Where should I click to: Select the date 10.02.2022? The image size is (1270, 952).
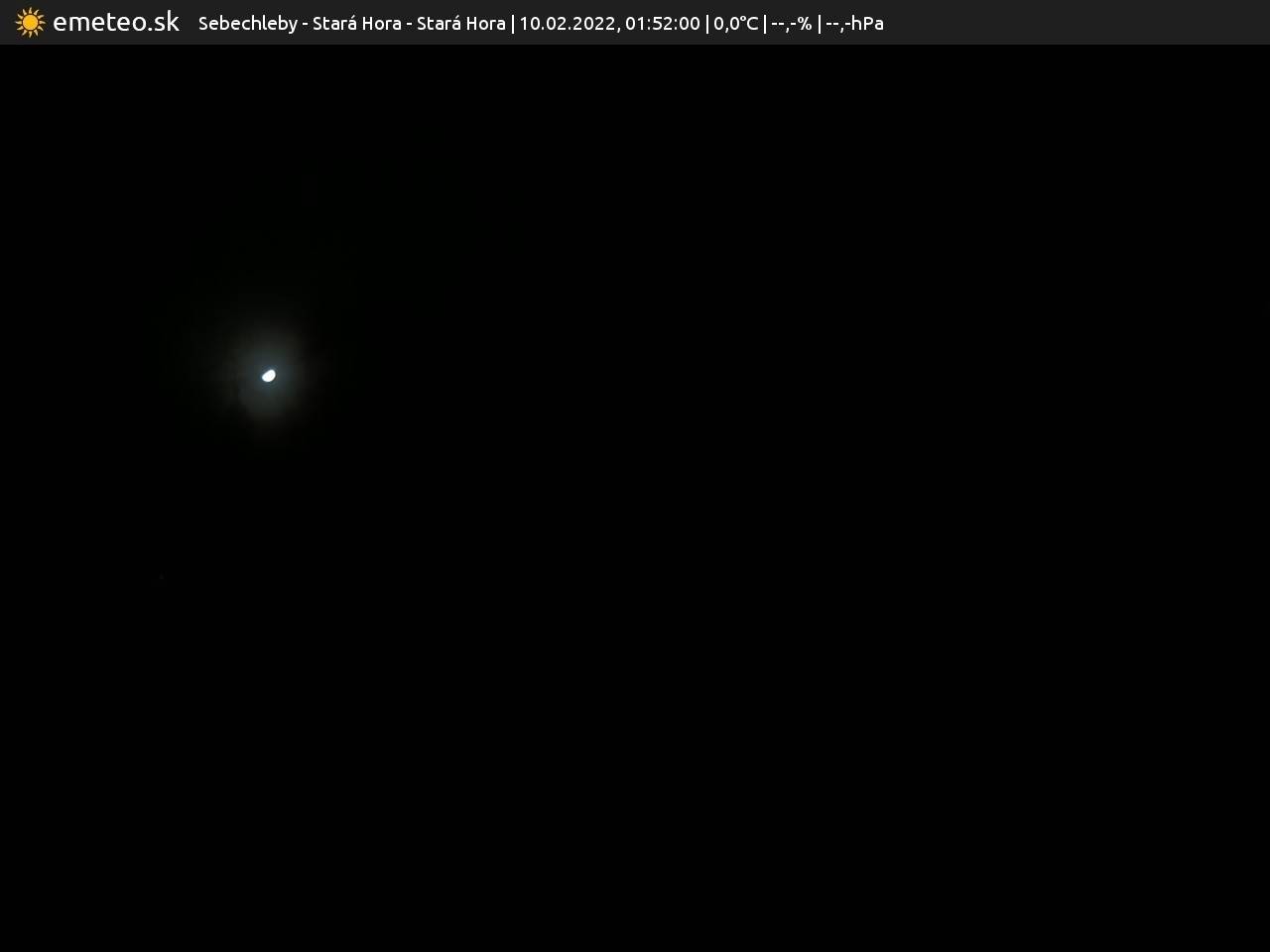[568, 23]
